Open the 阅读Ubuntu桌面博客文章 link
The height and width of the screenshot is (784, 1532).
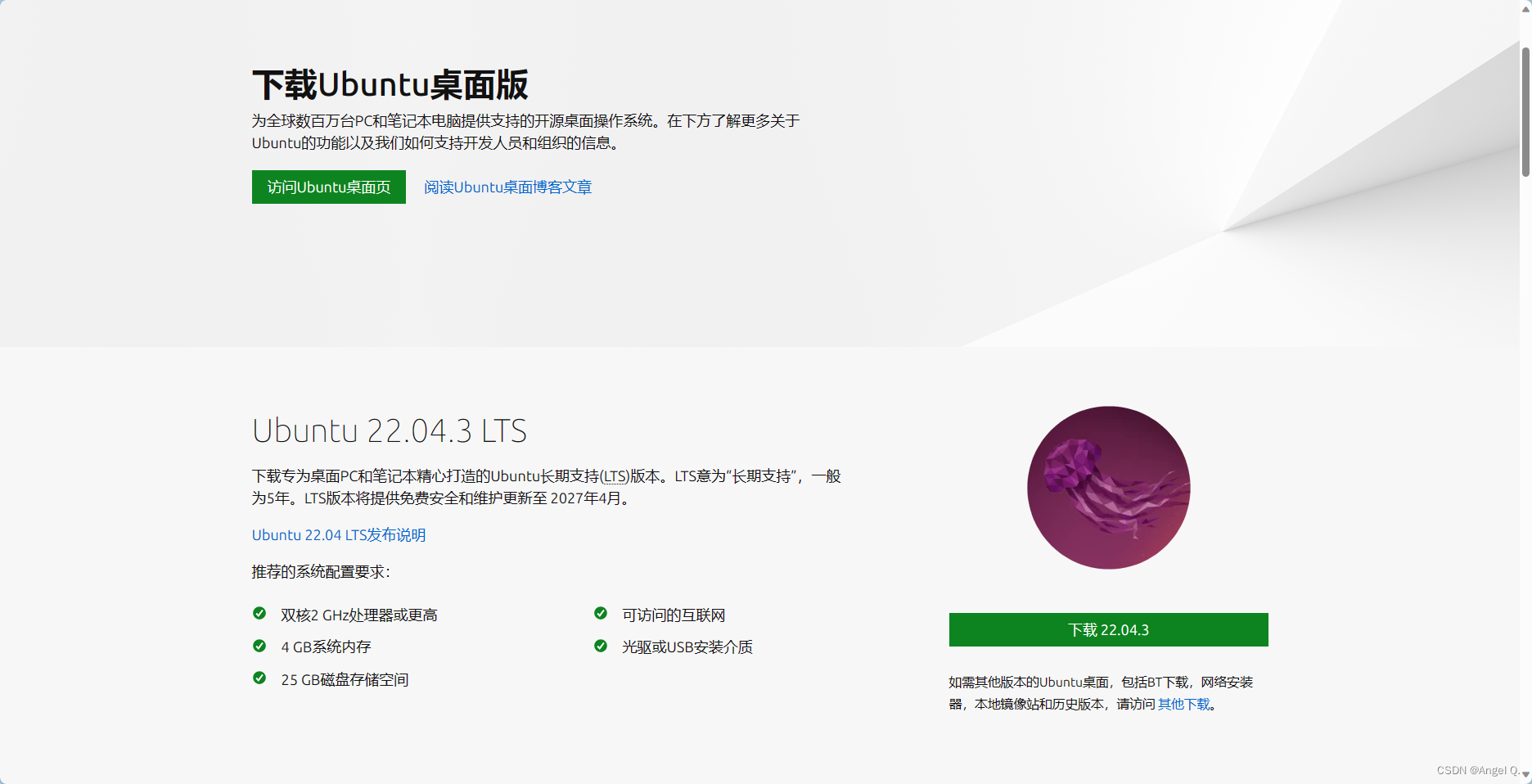tap(507, 187)
